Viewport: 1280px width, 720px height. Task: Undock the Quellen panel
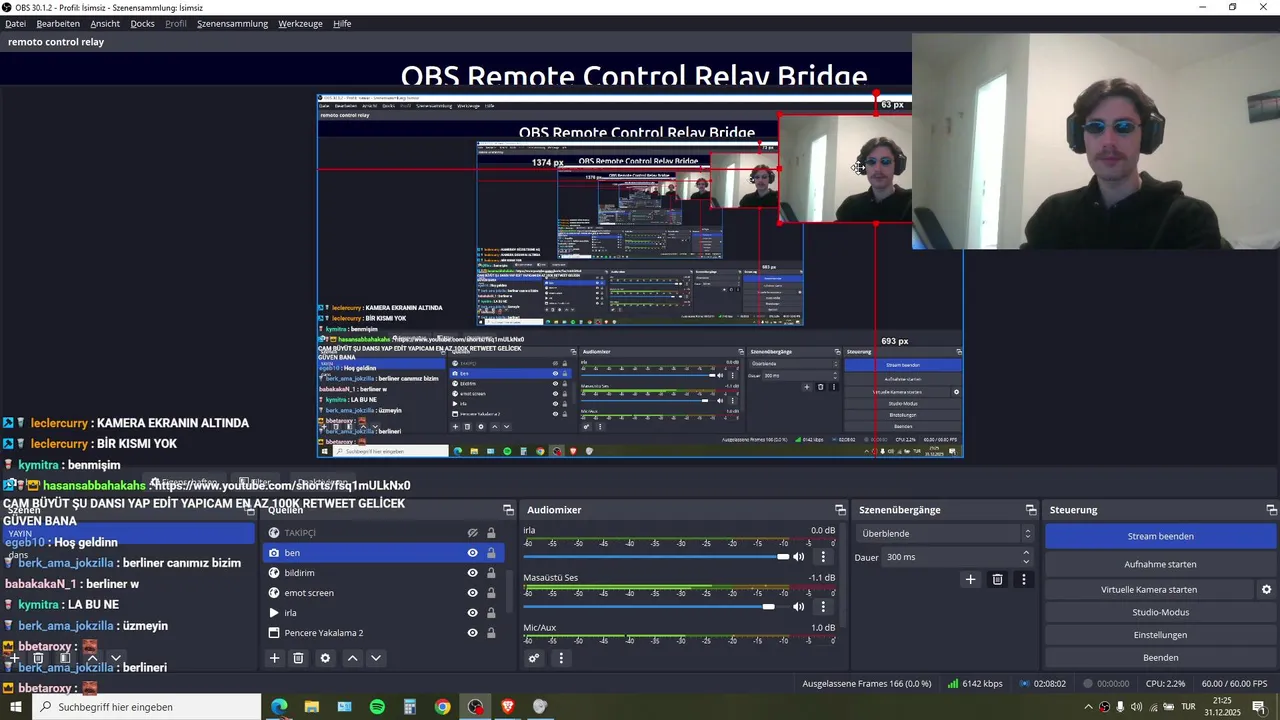[508, 510]
